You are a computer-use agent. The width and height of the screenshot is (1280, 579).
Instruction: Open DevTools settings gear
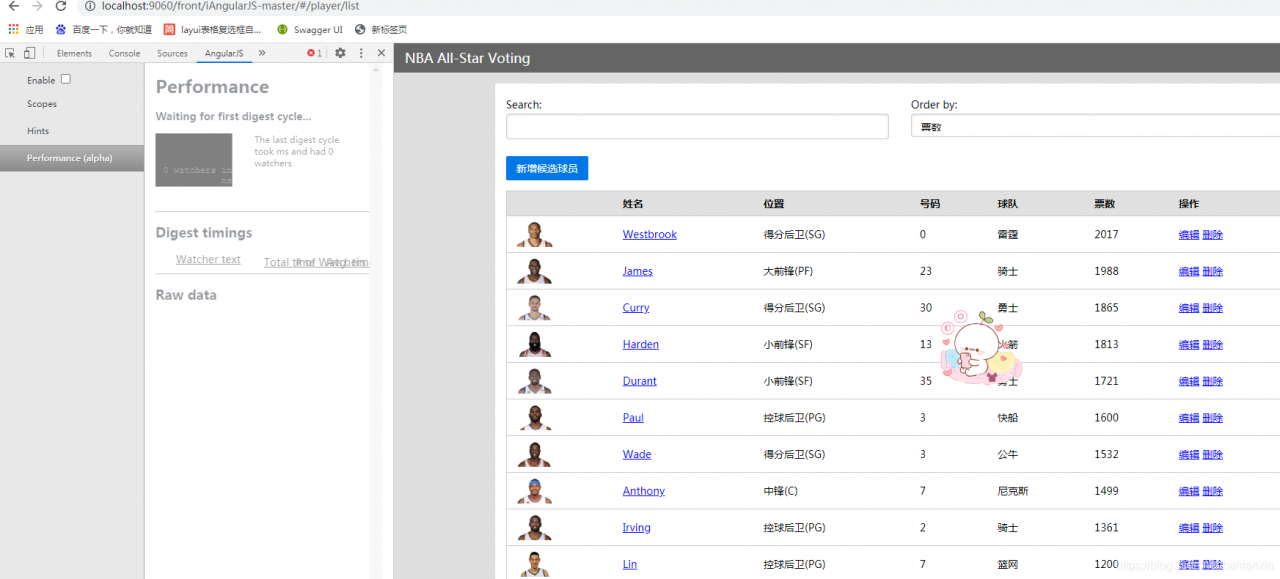coord(340,53)
